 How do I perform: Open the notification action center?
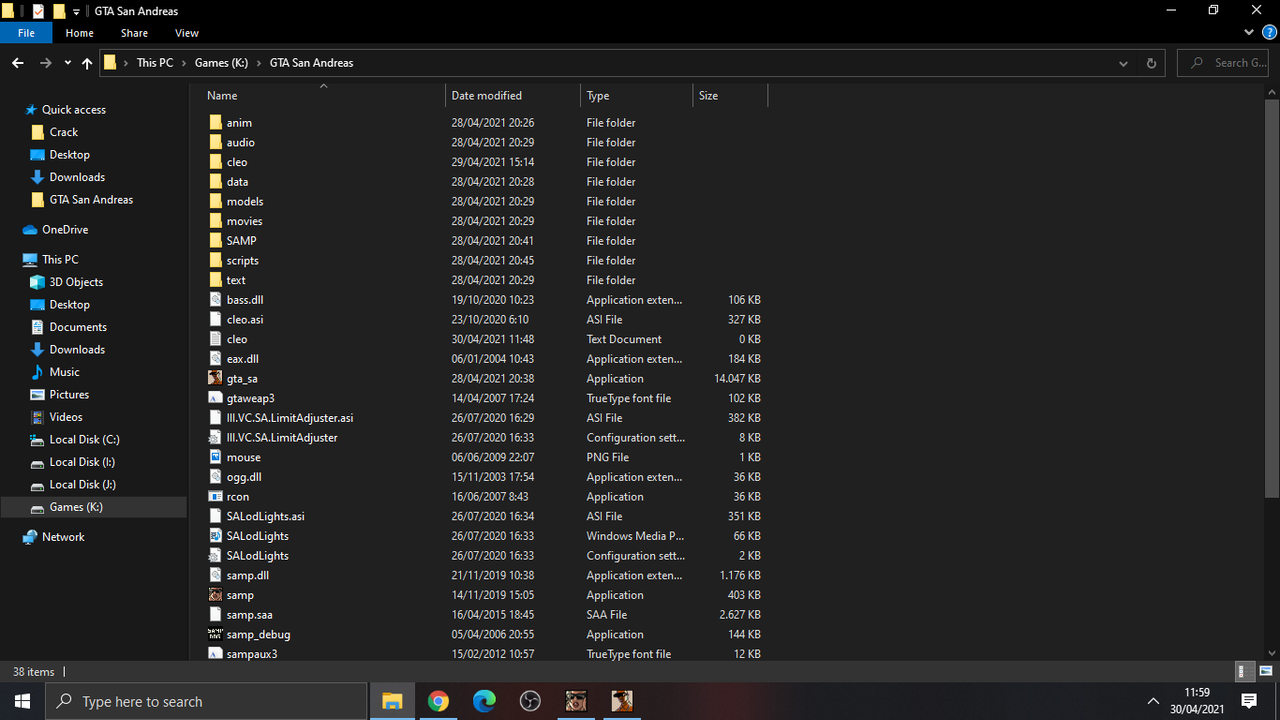click(1249, 701)
